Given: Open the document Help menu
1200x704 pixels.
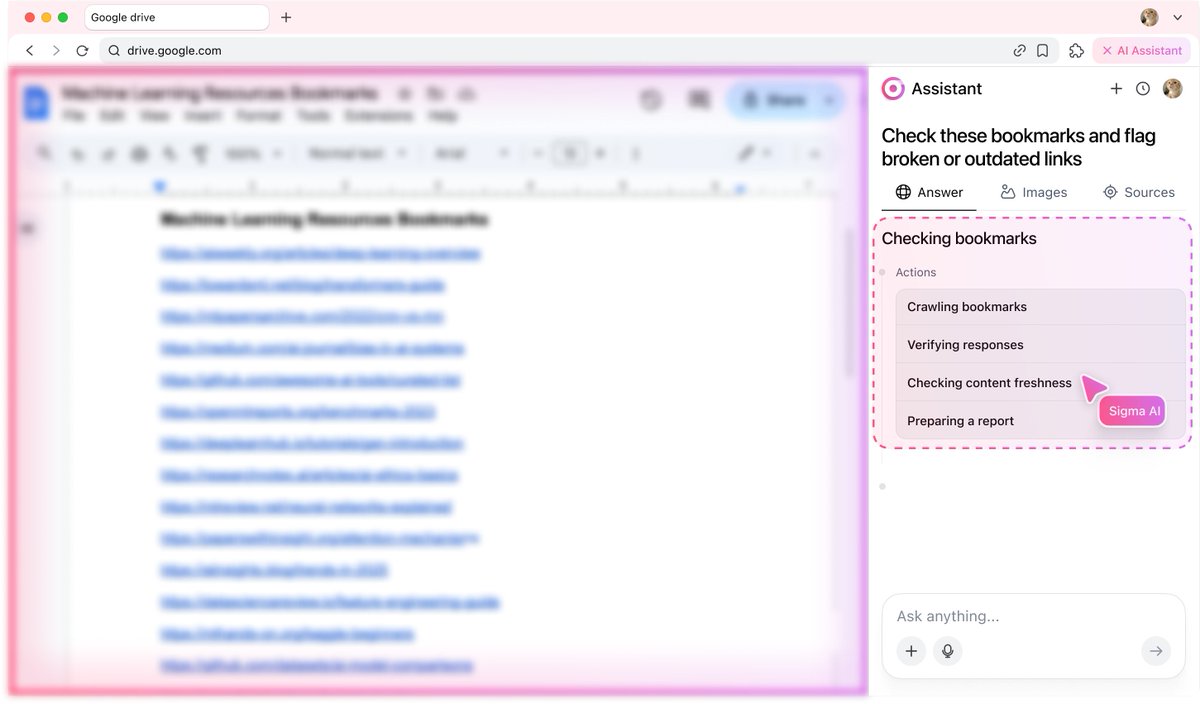Looking at the screenshot, I should (x=443, y=116).
